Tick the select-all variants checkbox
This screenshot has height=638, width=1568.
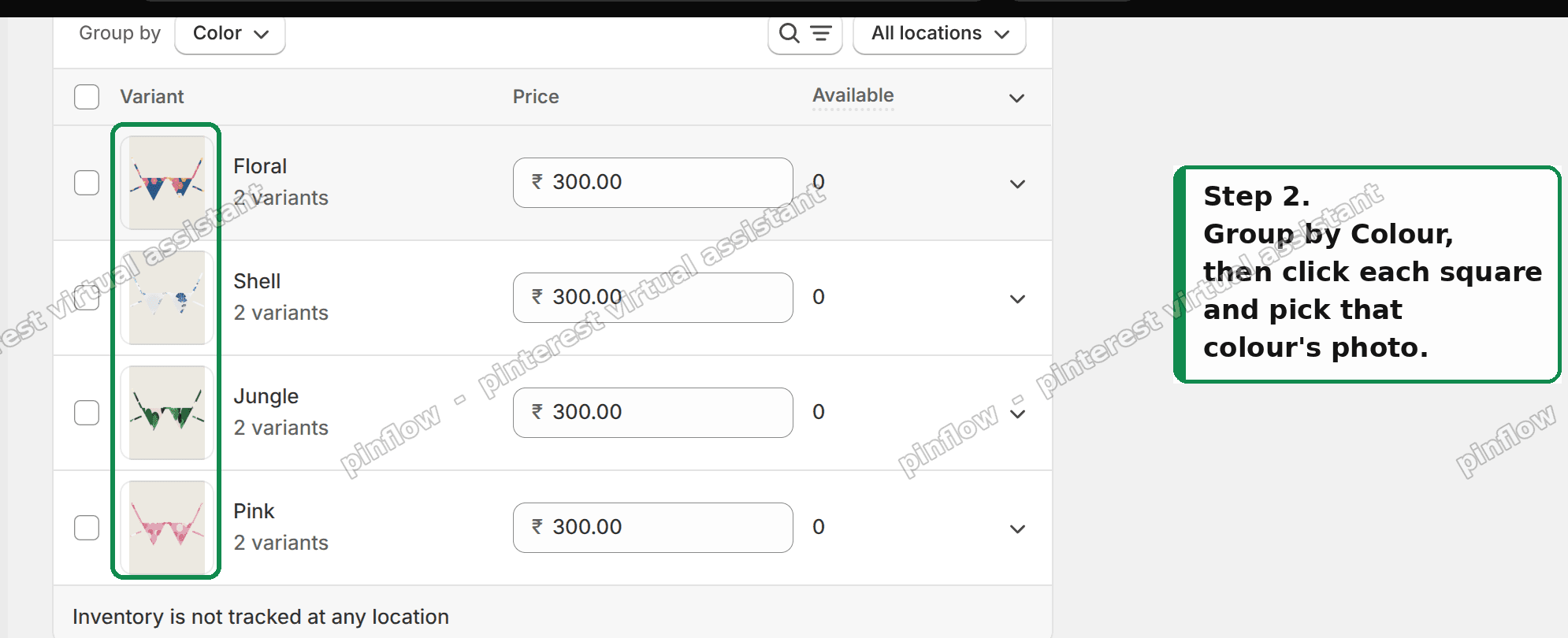click(x=87, y=97)
